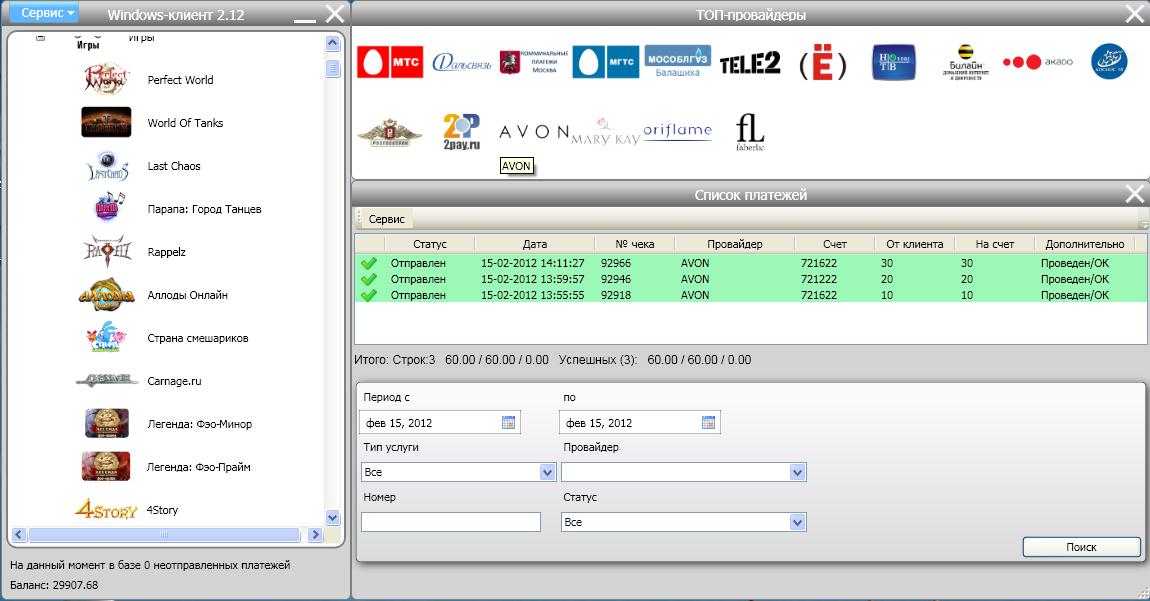Click the Аллоды Онлайн game icon
Image resolution: width=1150 pixels, height=601 pixels.
click(x=107, y=295)
